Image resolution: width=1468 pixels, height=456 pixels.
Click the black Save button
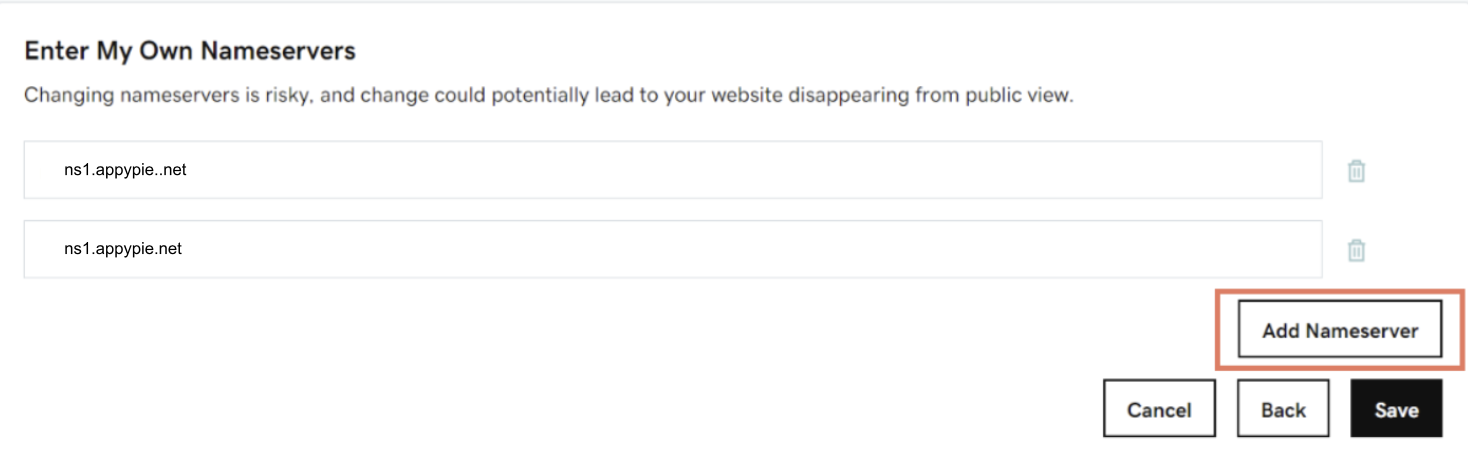tap(1396, 409)
